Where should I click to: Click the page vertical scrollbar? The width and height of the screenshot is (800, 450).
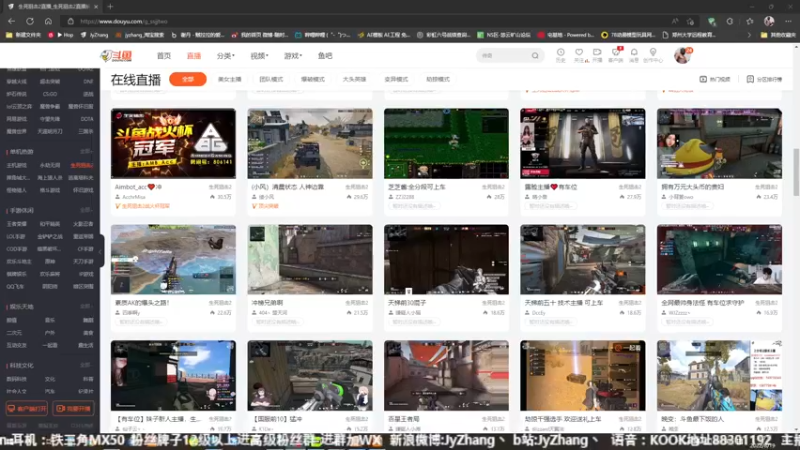click(x=796, y=172)
